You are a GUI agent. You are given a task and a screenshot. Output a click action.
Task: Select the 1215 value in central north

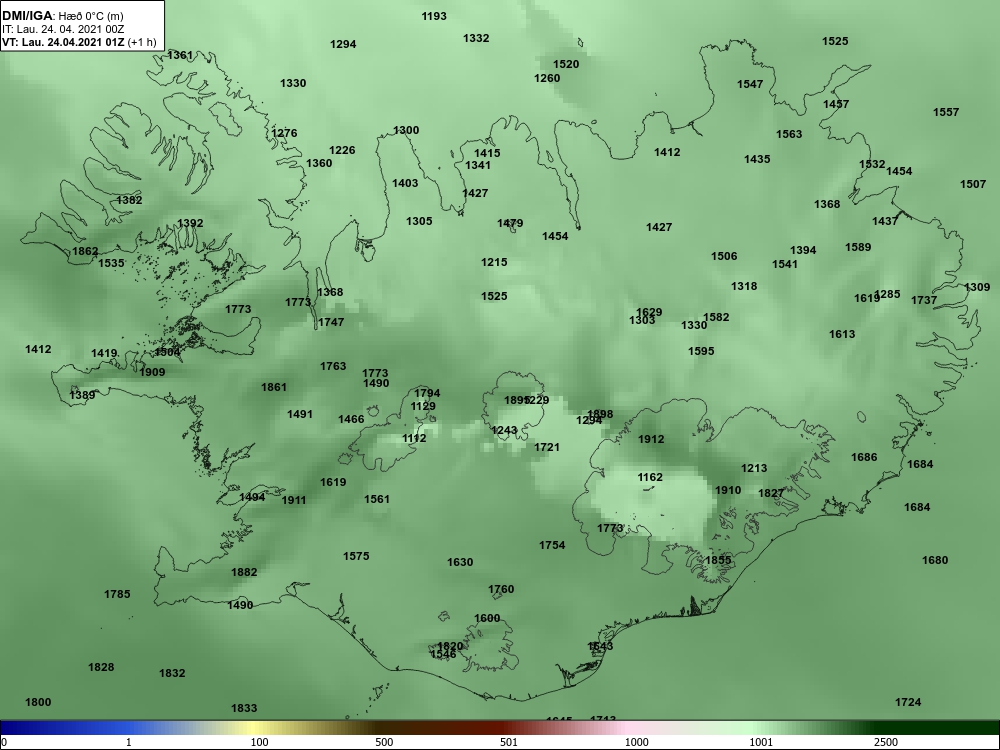pyautogui.click(x=494, y=262)
